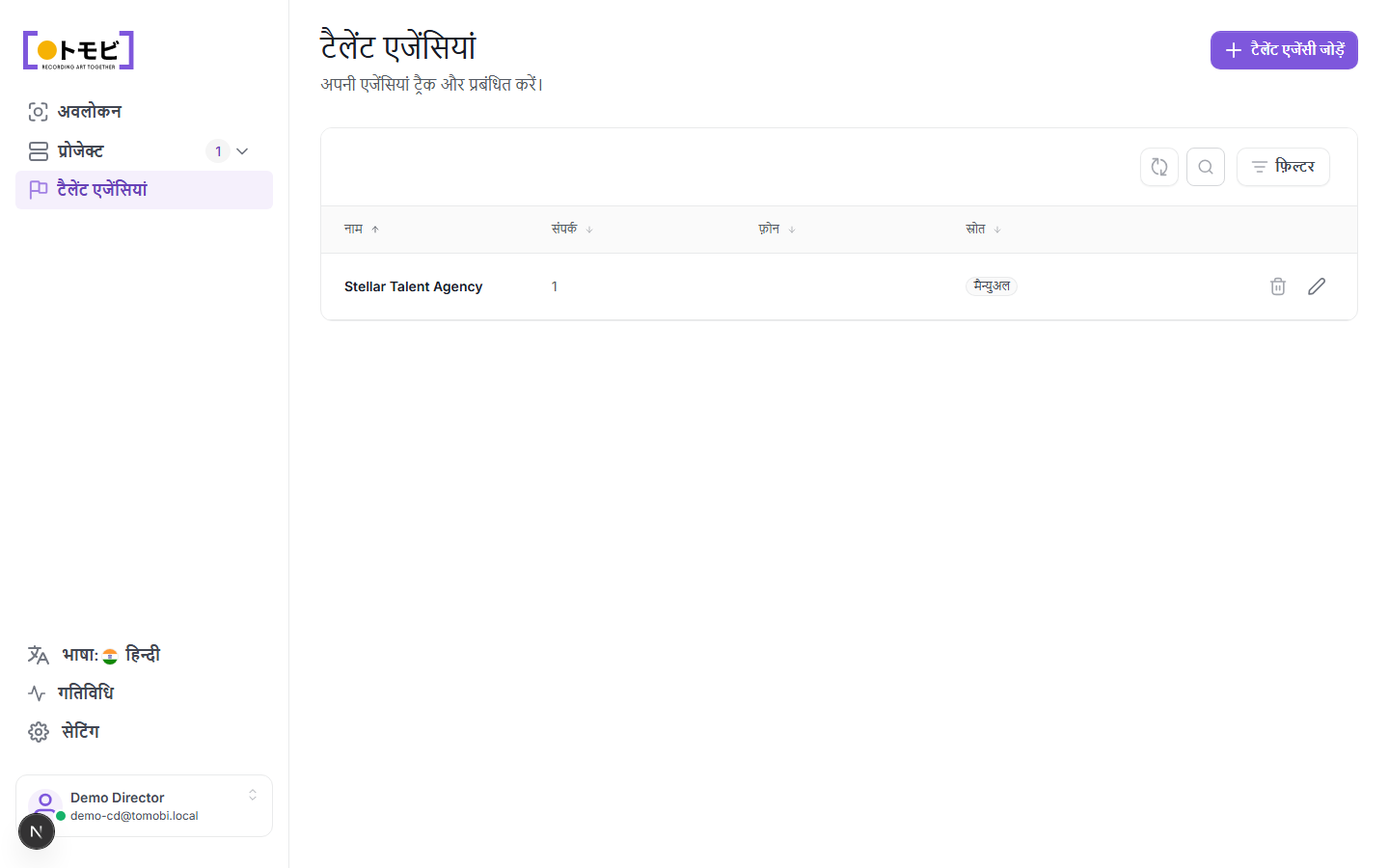
Task: Sort by संपर्क column header
Action: [x=572, y=230]
